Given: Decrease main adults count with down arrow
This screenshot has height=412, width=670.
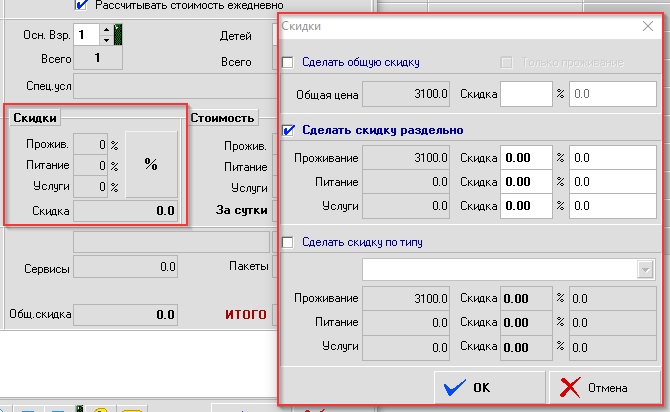Looking at the screenshot, I should 107,40.
